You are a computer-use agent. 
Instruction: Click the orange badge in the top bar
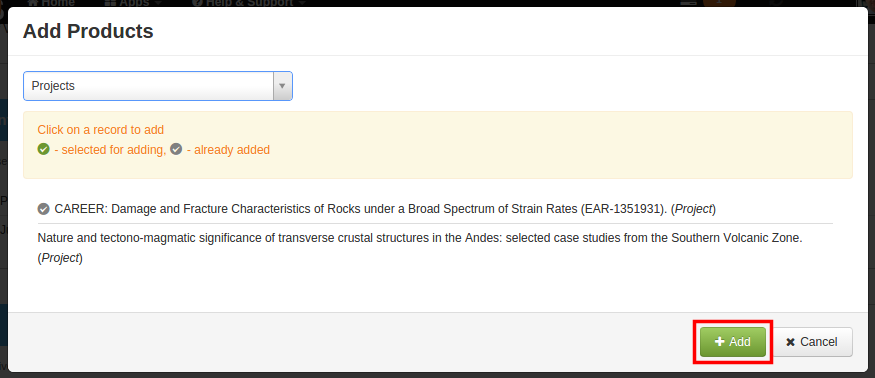tap(719, 3)
